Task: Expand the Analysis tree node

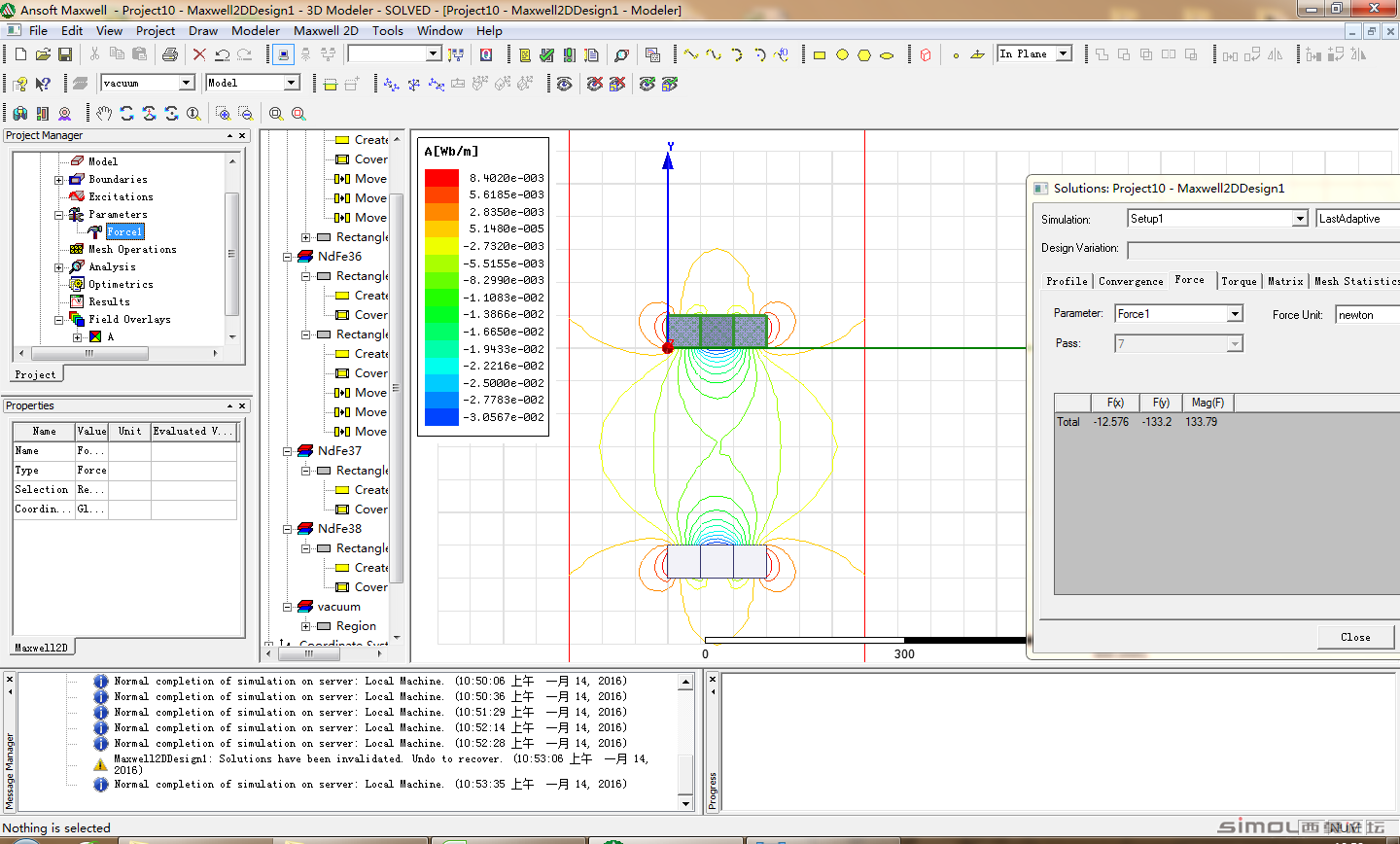Action: [59, 267]
